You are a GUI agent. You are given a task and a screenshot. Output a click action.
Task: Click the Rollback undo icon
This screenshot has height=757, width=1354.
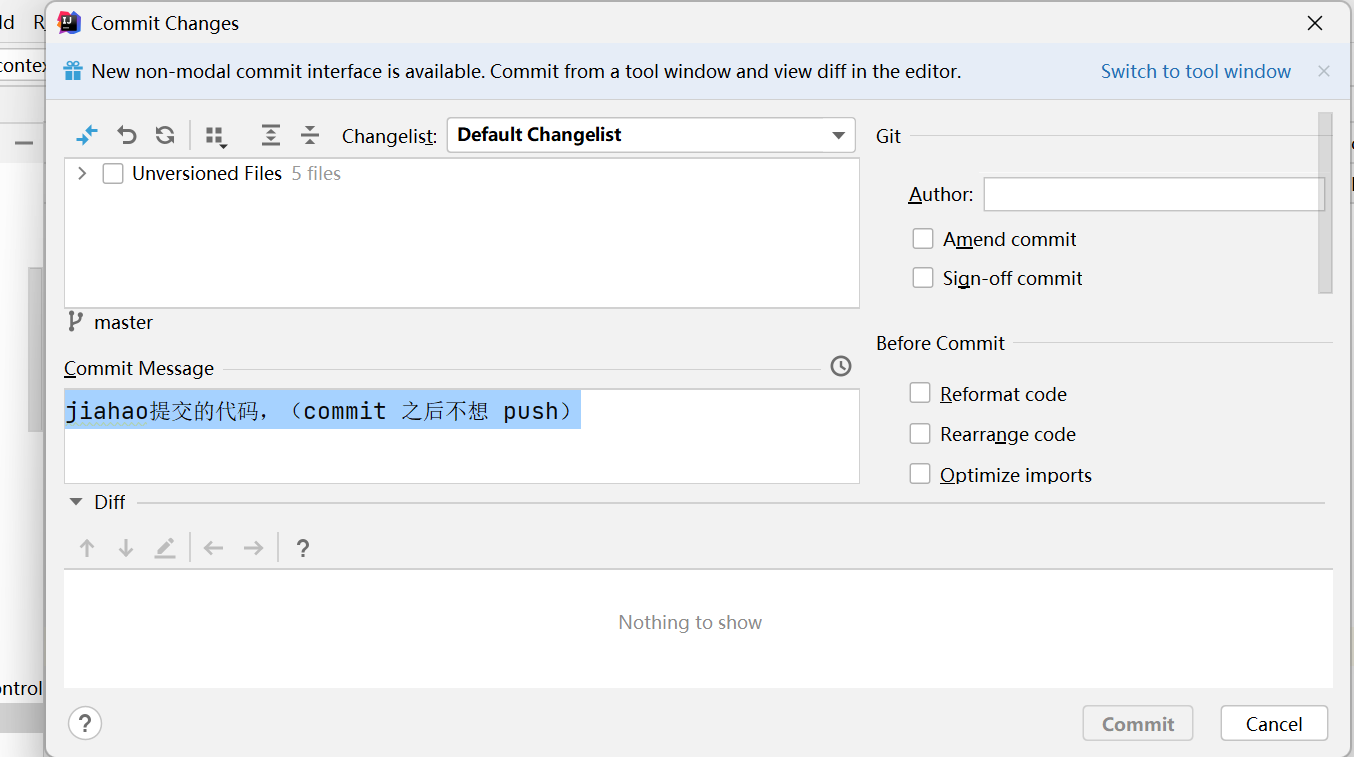(127, 135)
